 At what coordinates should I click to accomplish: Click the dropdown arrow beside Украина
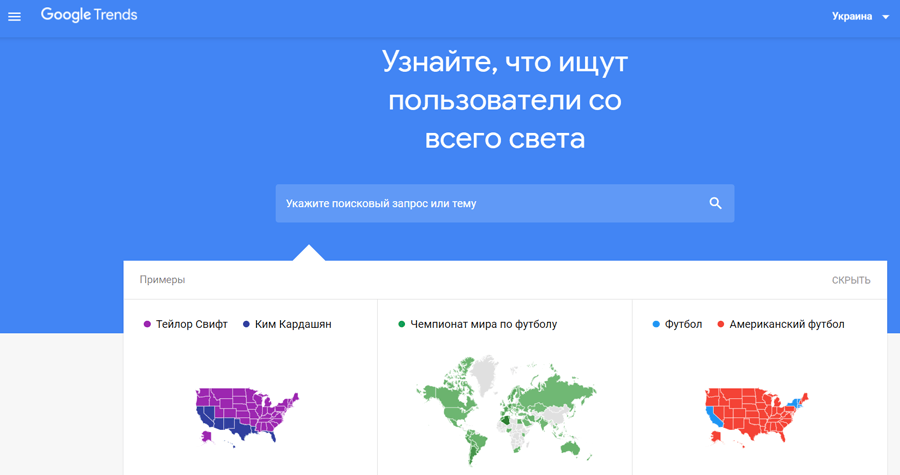click(x=885, y=17)
